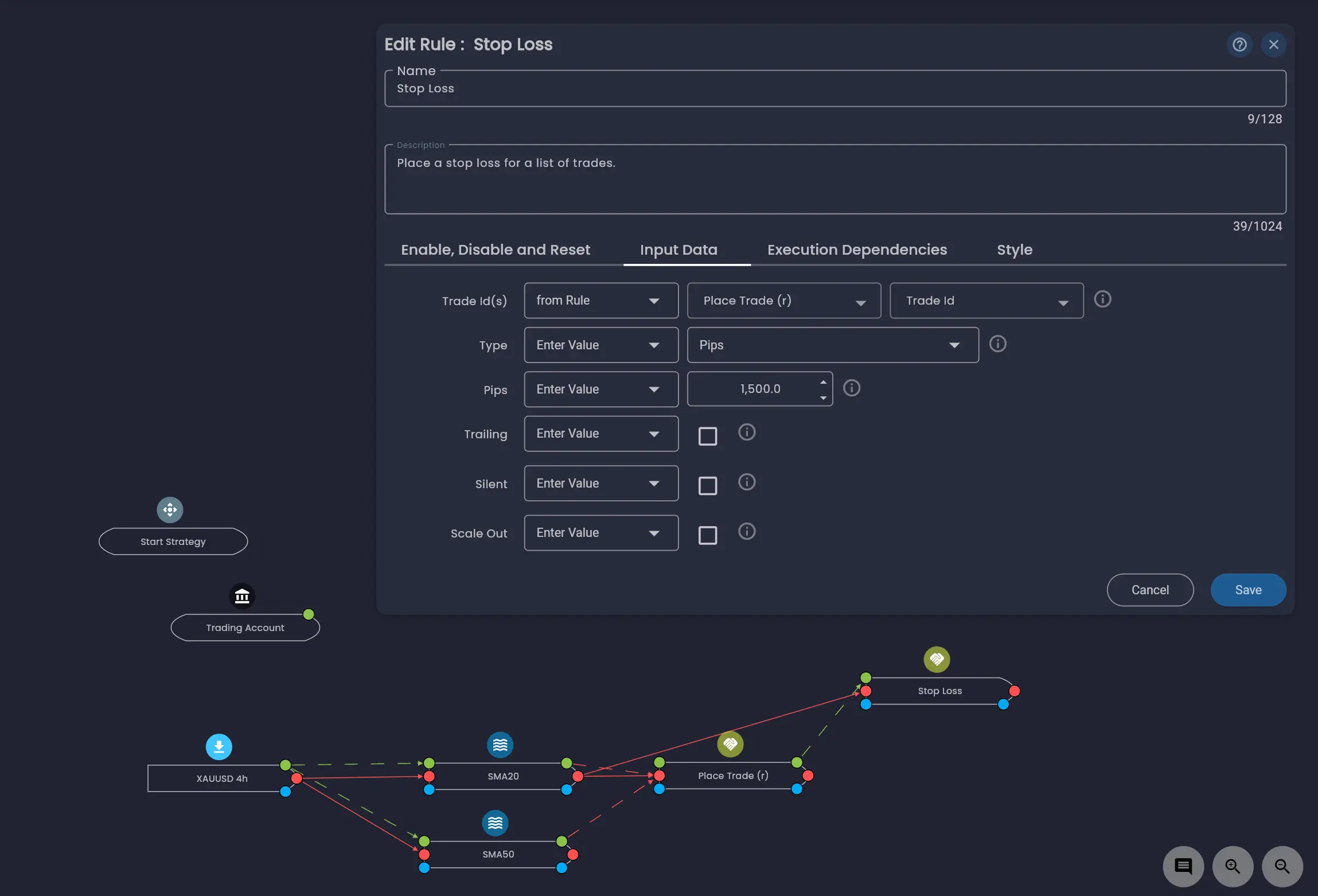Expand the Pips type dropdown
Screen dimensions: 1318x896
pos(832,345)
